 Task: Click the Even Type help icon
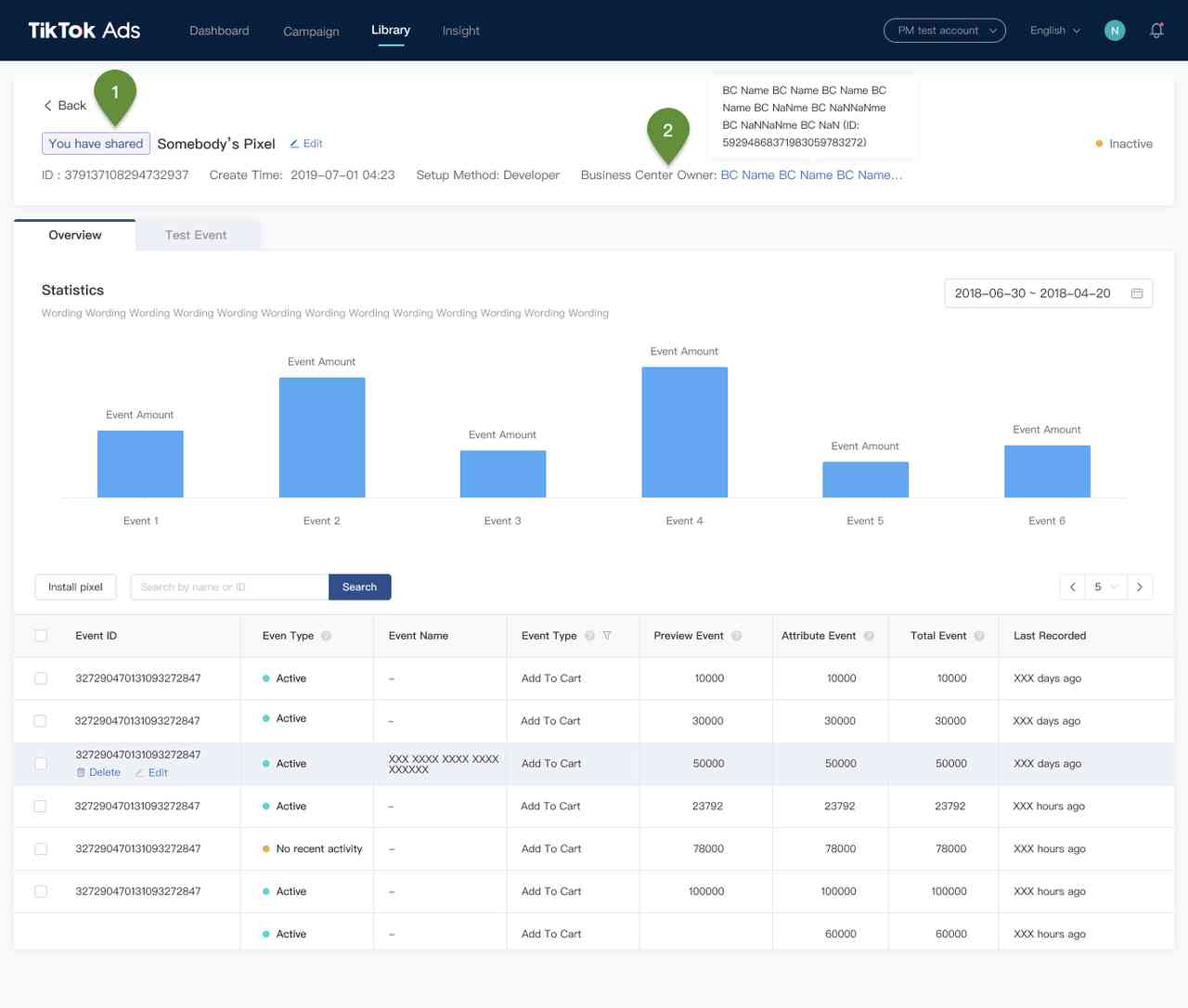pos(326,636)
